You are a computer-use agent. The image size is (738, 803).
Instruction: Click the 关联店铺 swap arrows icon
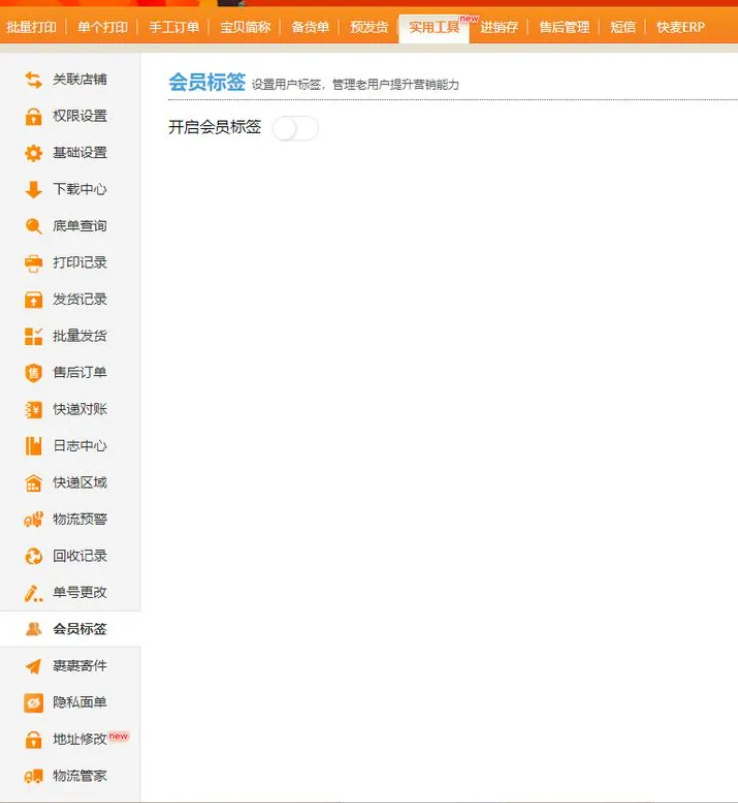(33, 79)
